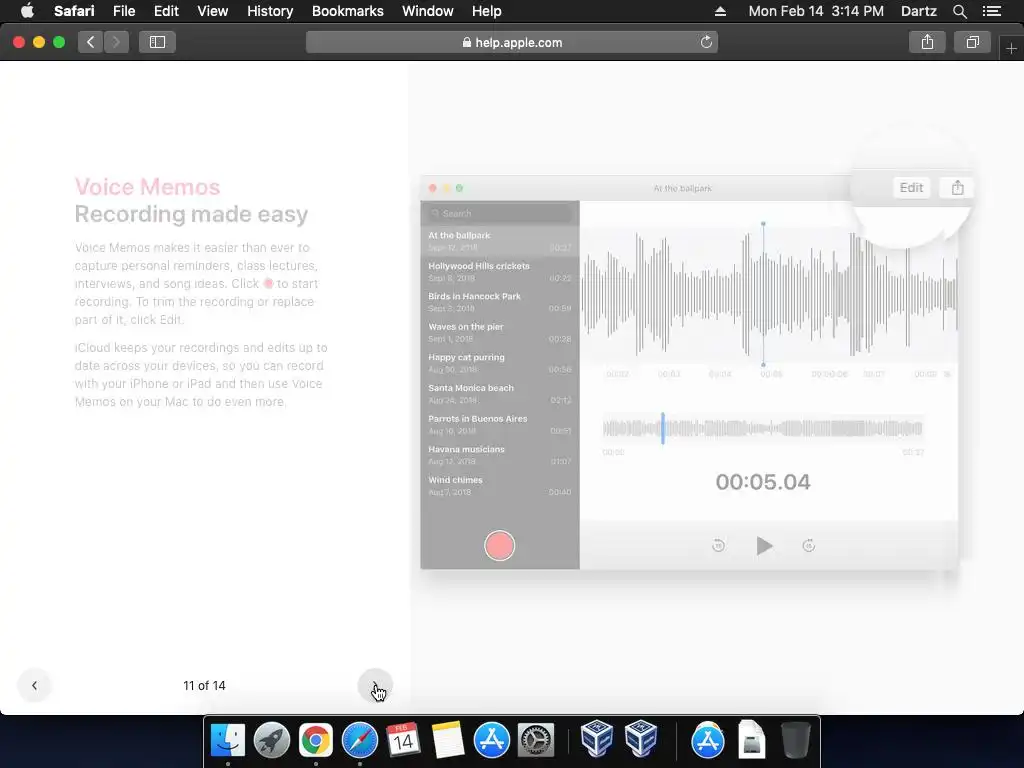Click Safari's forward arrow button
Viewport: 1024px width, 768px height.
(116, 42)
